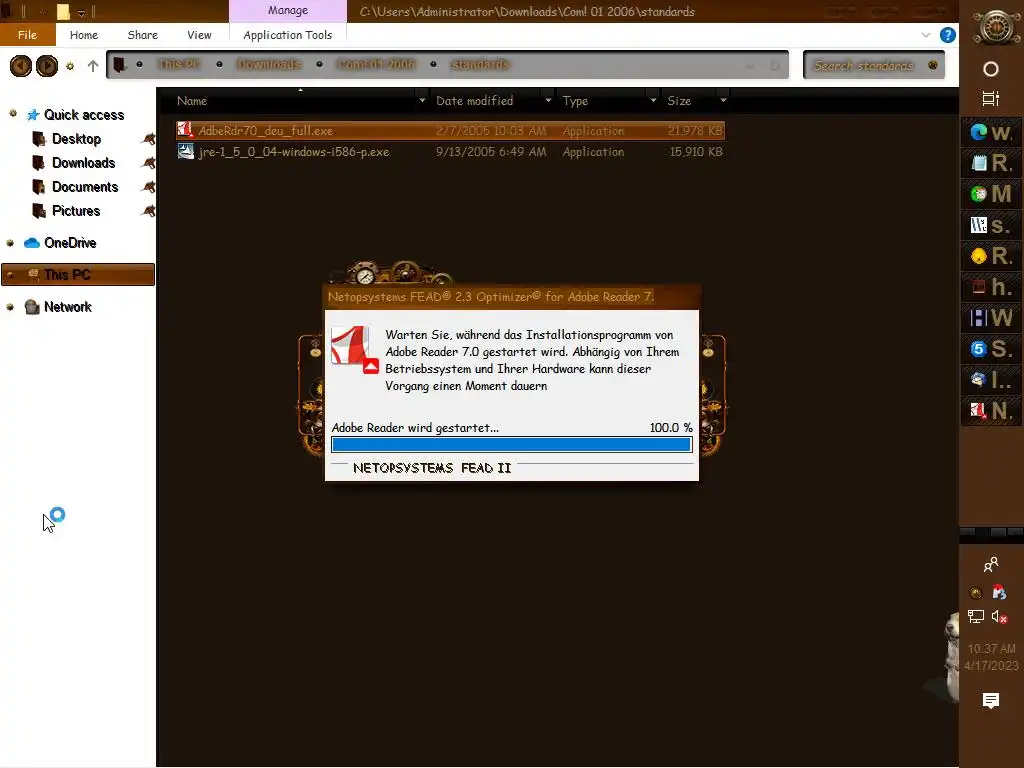Collapse the Quick access tree node

[12, 114]
